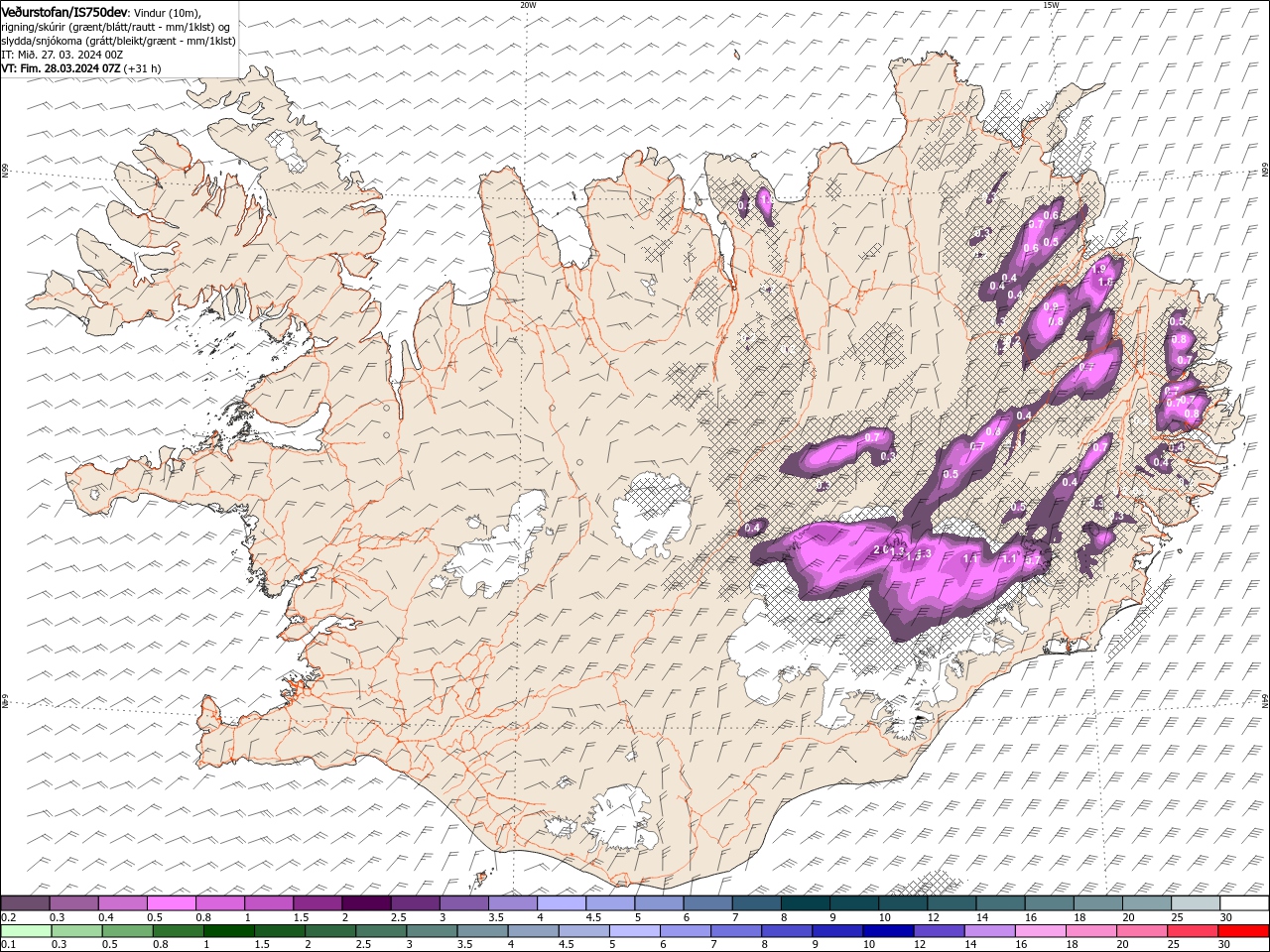Click the 15W longitude label
Image resolution: width=1270 pixels, height=952 pixels.
coord(1051,5)
